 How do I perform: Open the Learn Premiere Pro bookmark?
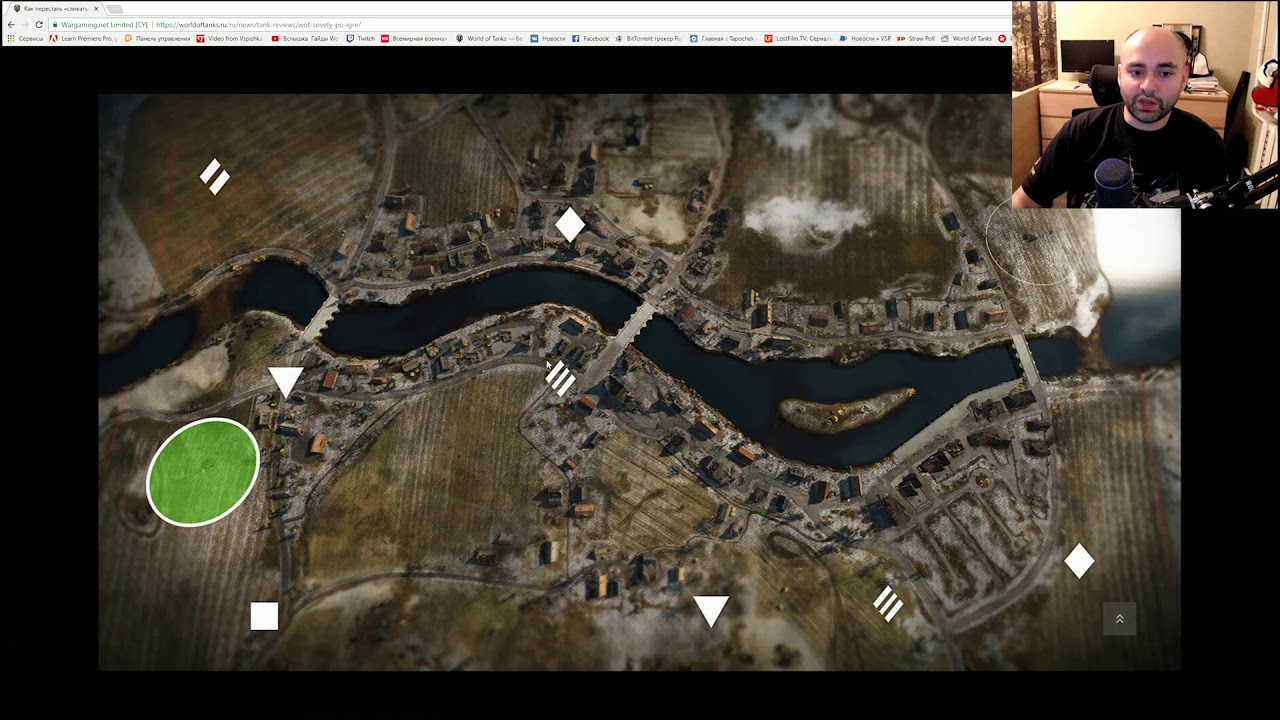tap(83, 38)
